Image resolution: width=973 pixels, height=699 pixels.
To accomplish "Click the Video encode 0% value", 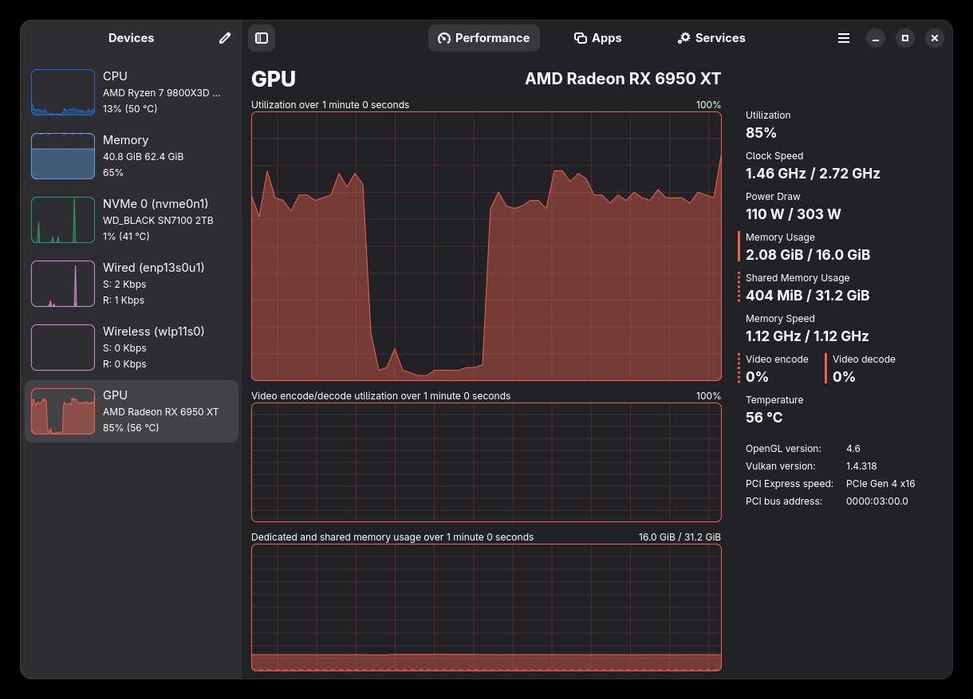I will [757, 377].
